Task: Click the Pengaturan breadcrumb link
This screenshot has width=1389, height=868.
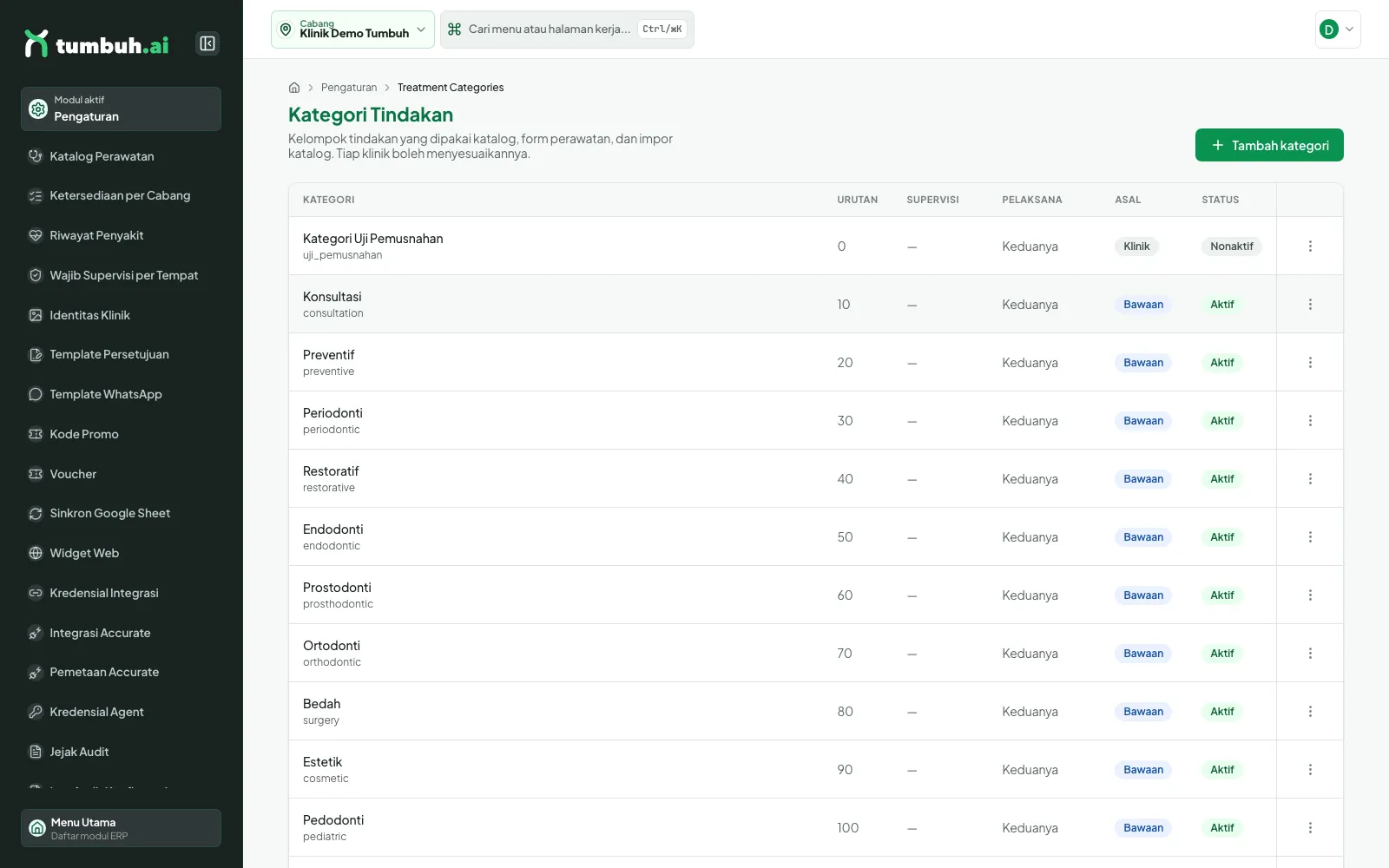Action: coord(349,88)
